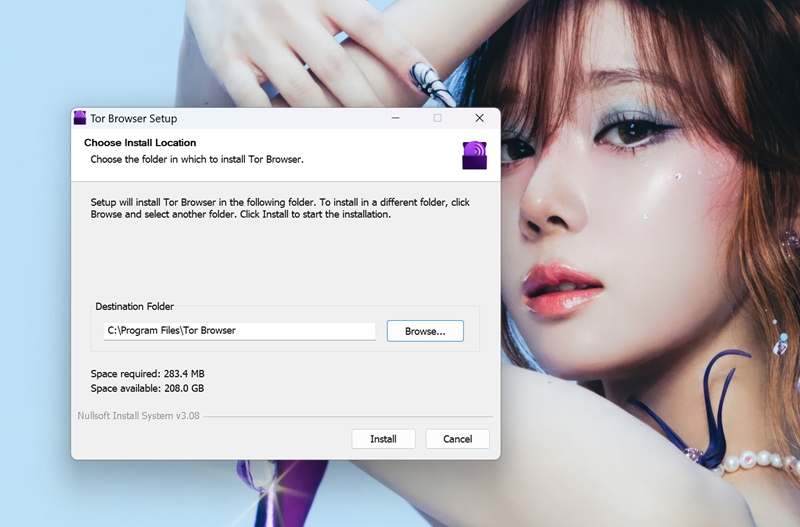Click the "Choose Install Location" heading

tap(140, 143)
